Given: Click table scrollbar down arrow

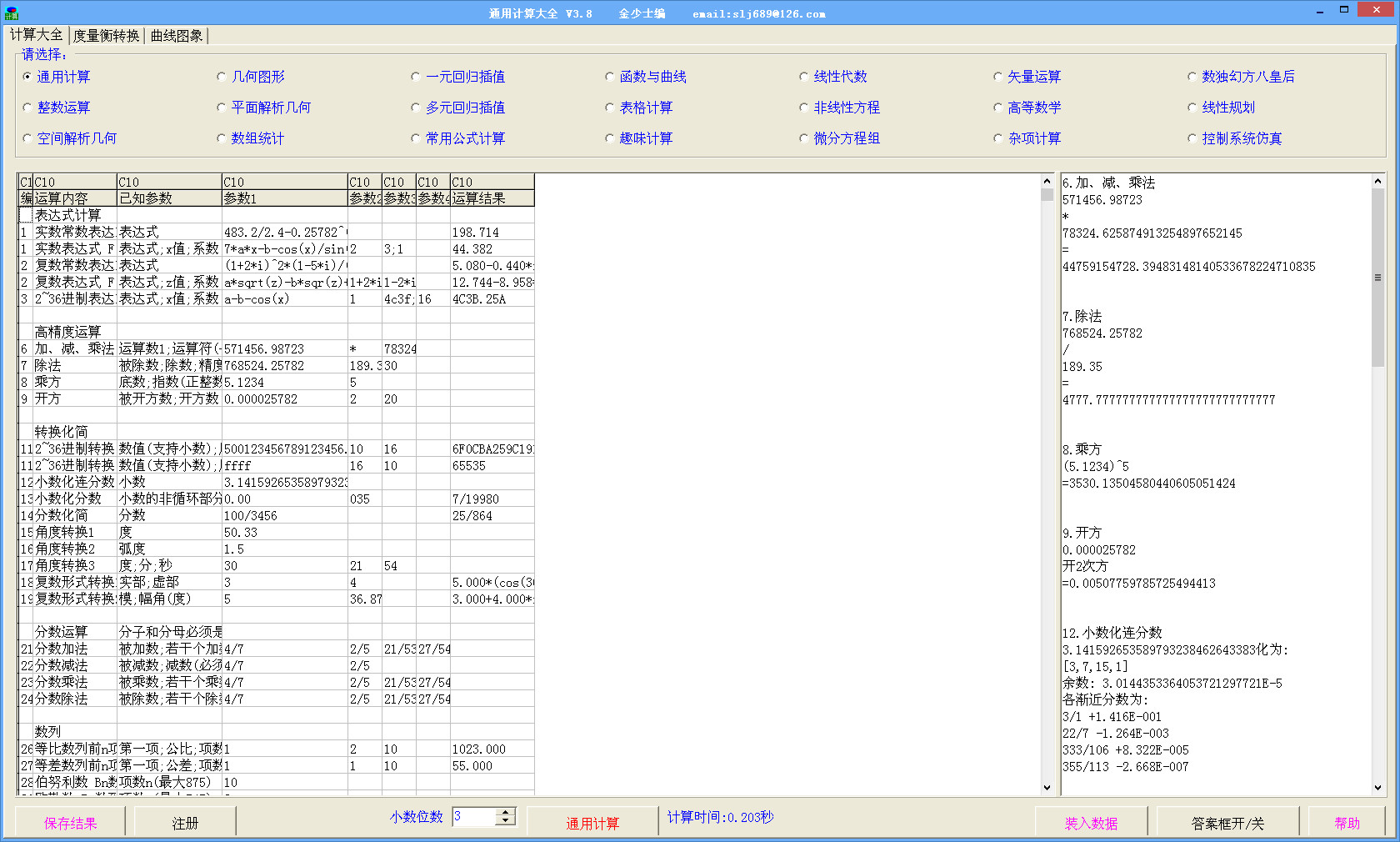Looking at the screenshot, I should (1047, 787).
